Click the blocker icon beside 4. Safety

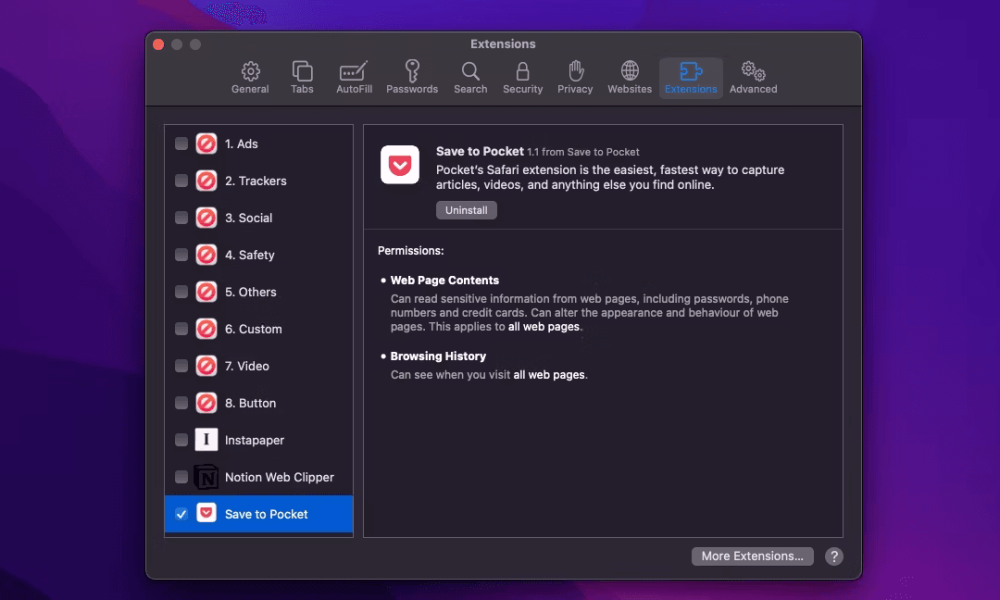[206, 254]
